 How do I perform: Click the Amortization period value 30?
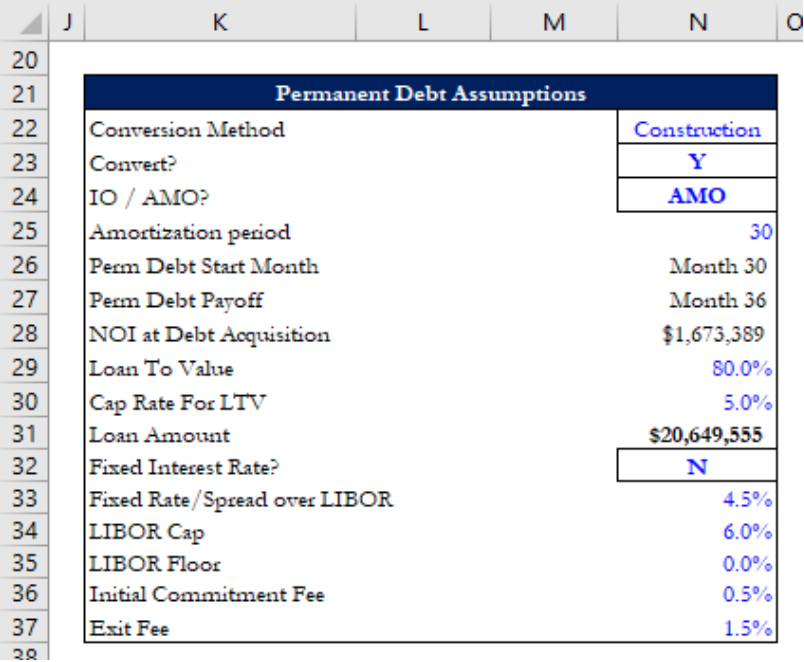697,231
